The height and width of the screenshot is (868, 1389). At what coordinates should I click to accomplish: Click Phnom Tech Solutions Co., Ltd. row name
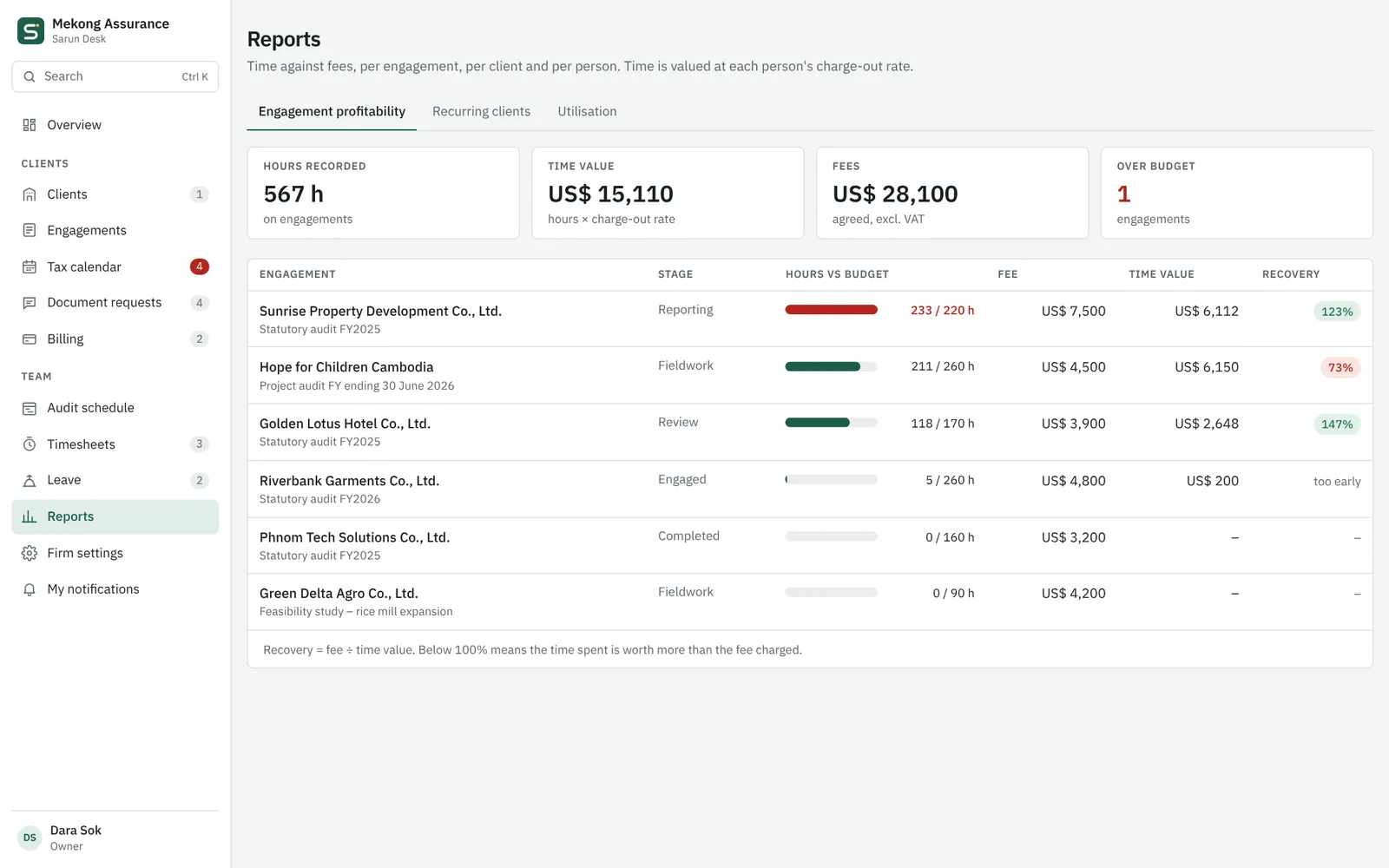pos(354,537)
